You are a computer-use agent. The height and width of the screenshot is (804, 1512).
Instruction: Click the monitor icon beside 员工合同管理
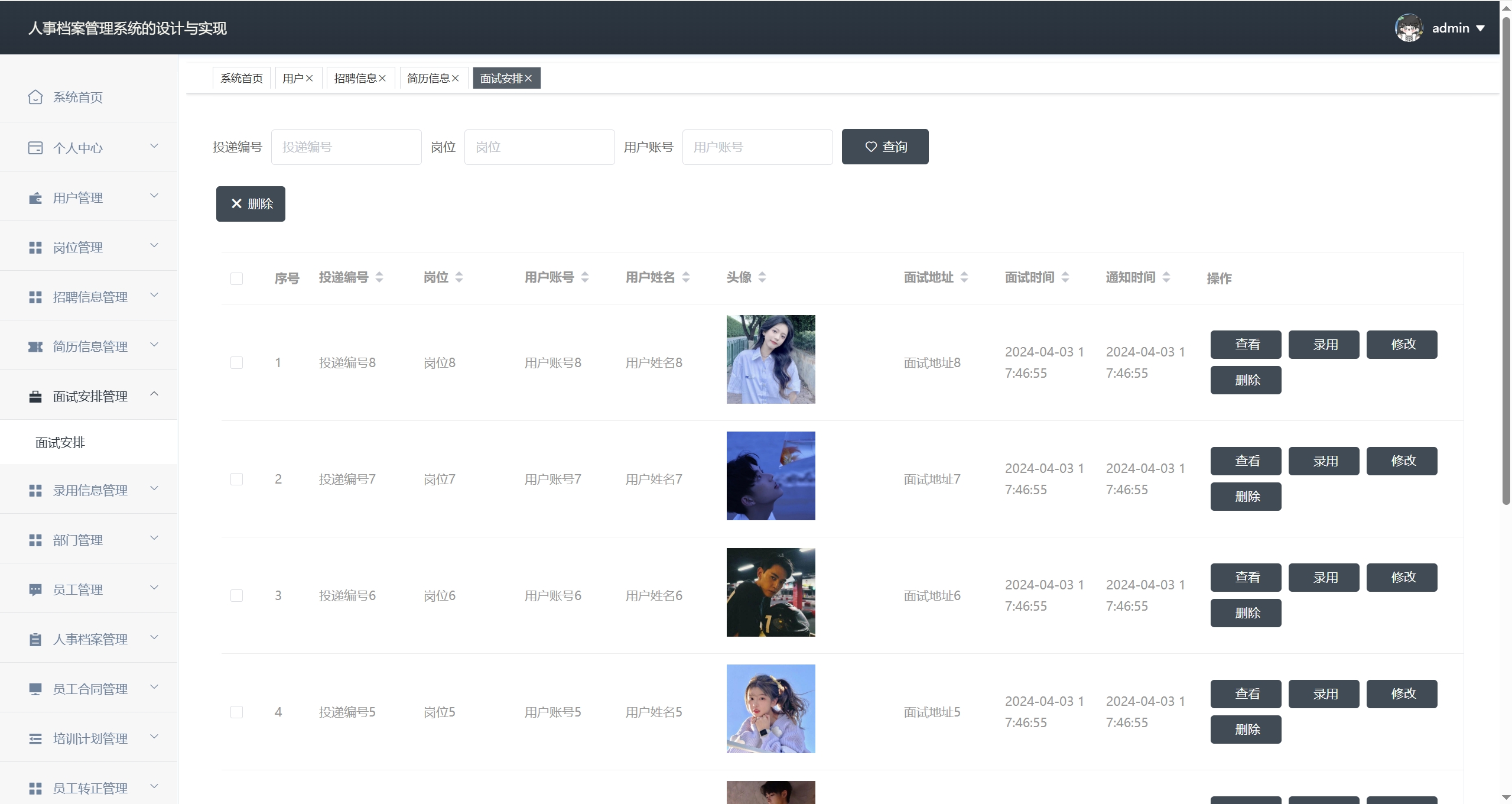(x=35, y=689)
